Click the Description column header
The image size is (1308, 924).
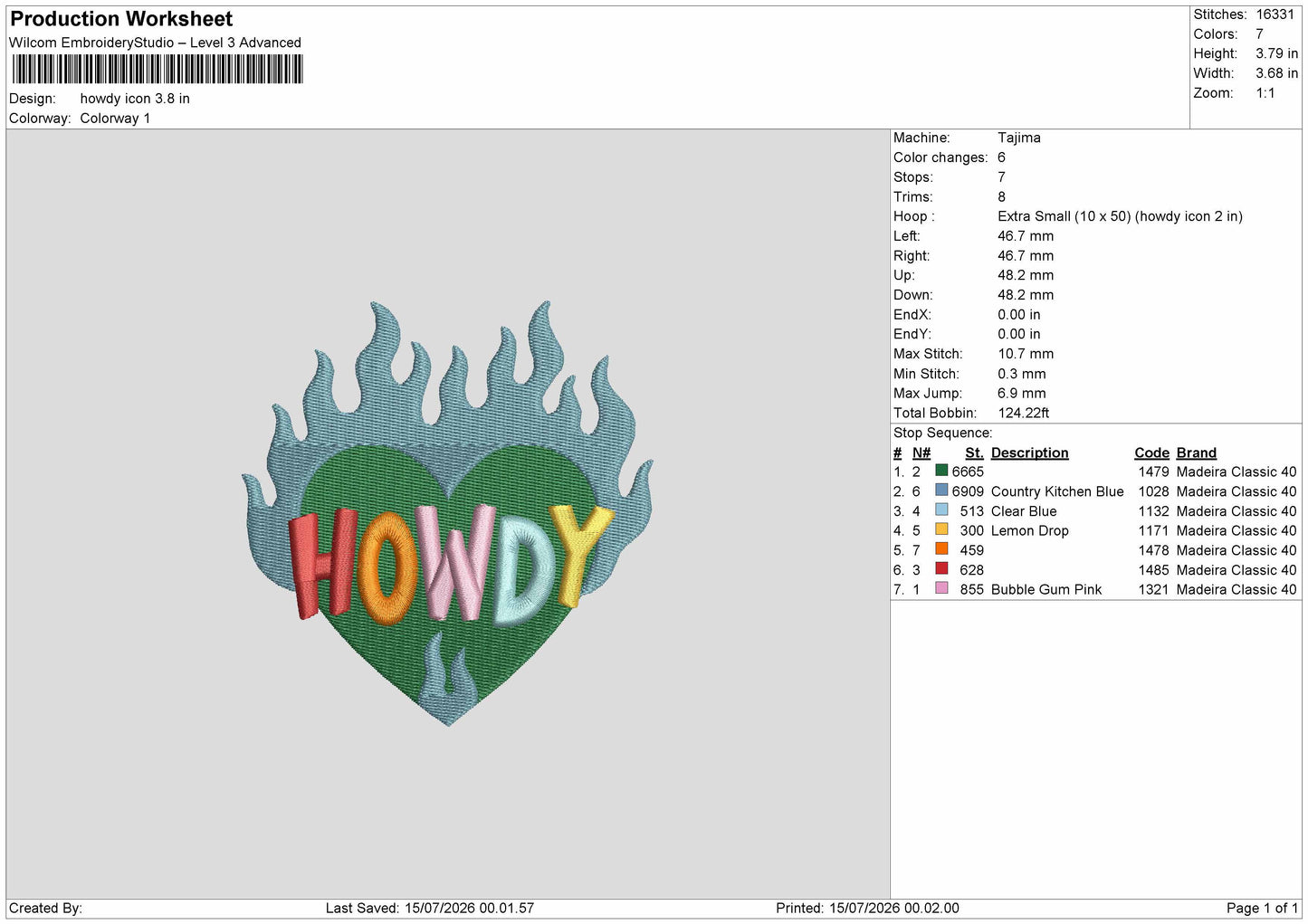(1029, 452)
